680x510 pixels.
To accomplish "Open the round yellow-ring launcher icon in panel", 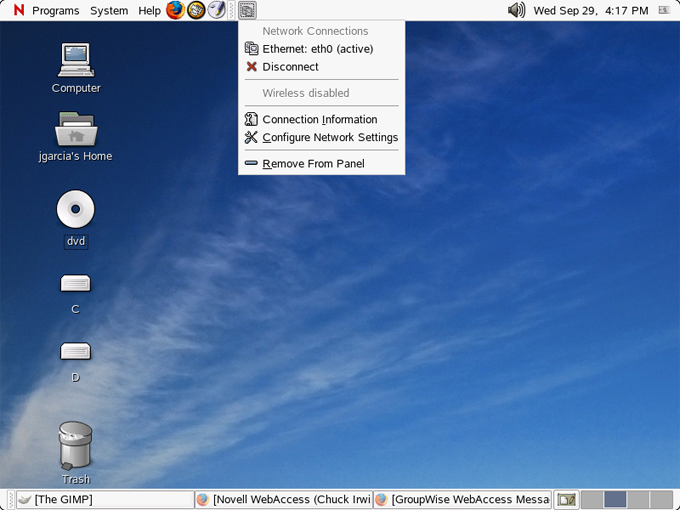I will point(196,10).
